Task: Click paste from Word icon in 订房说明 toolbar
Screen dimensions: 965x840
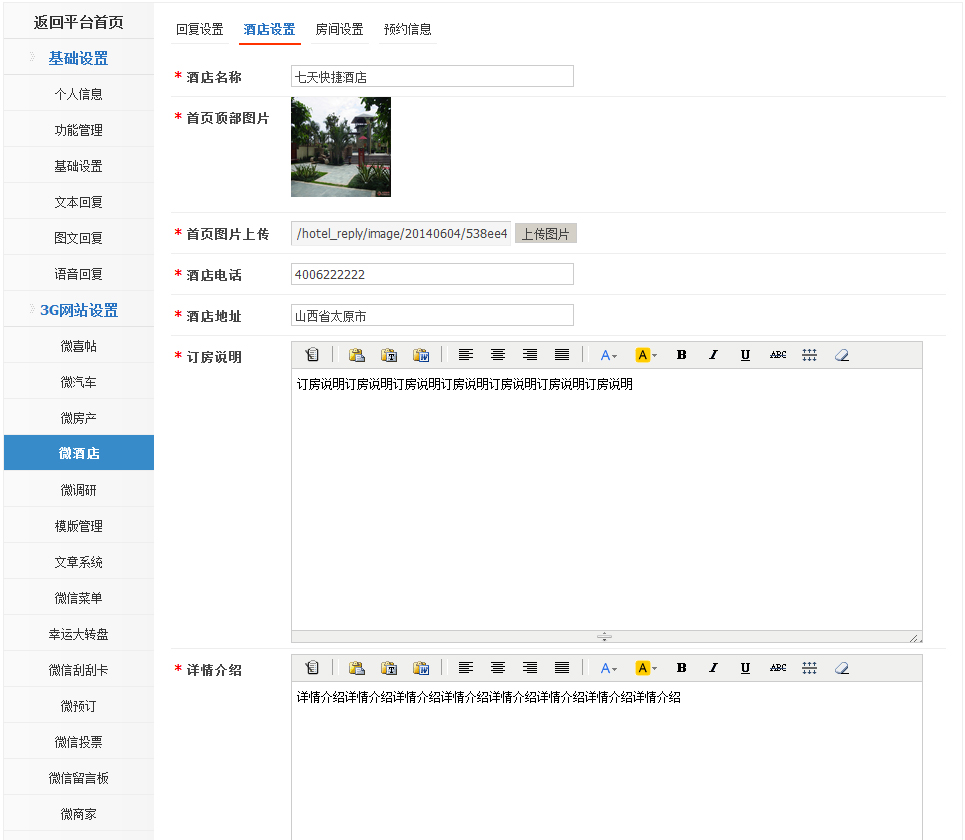Action: coord(421,355)
